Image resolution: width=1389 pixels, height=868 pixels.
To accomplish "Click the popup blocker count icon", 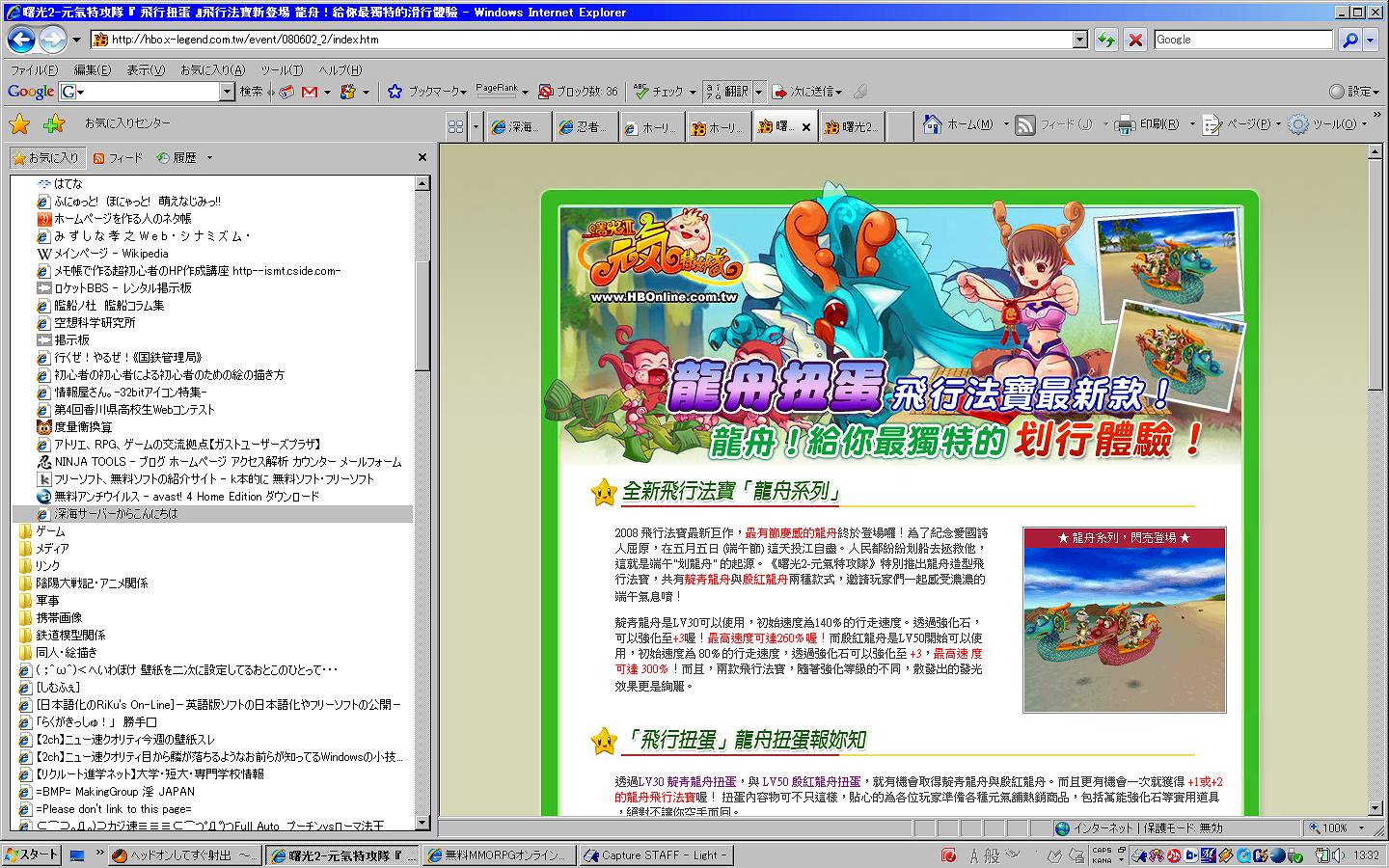I will click(545, 92).
